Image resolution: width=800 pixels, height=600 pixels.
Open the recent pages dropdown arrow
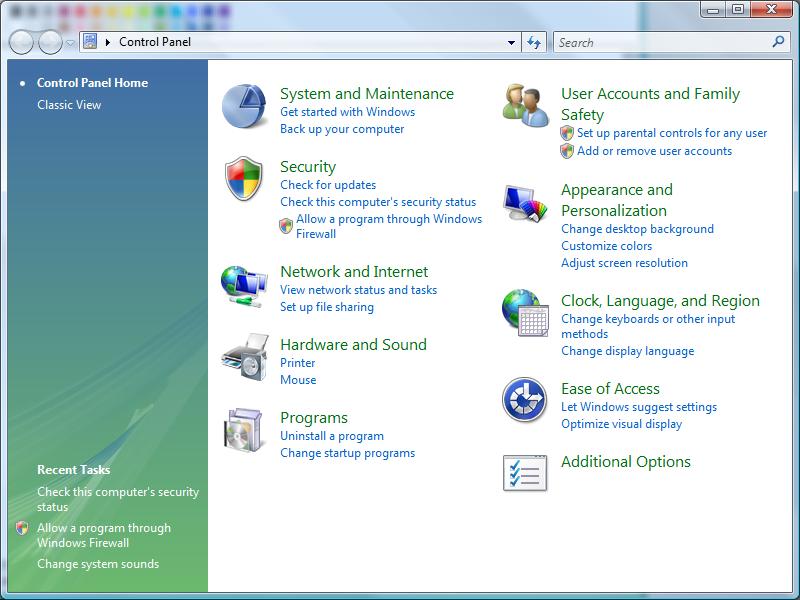pos(70,43)
